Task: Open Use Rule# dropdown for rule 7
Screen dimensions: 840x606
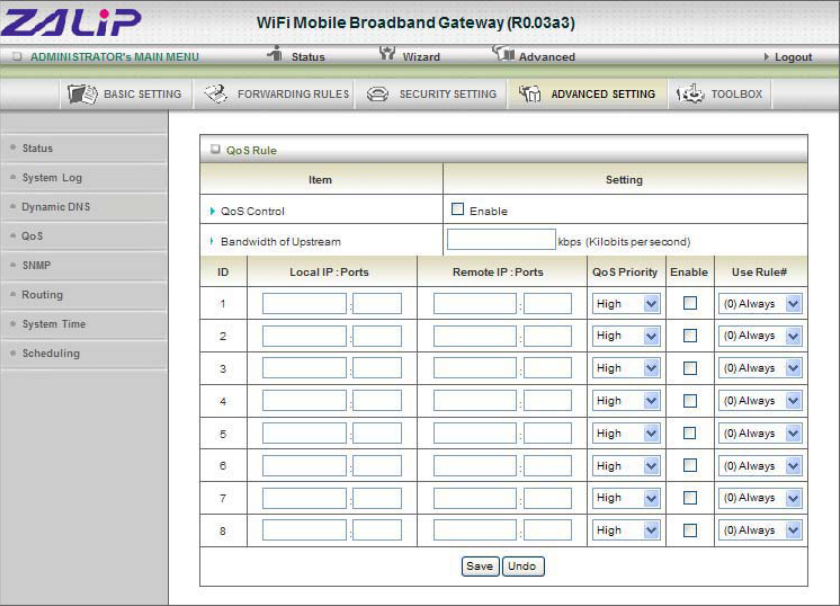Action: (x=760, y=498)
